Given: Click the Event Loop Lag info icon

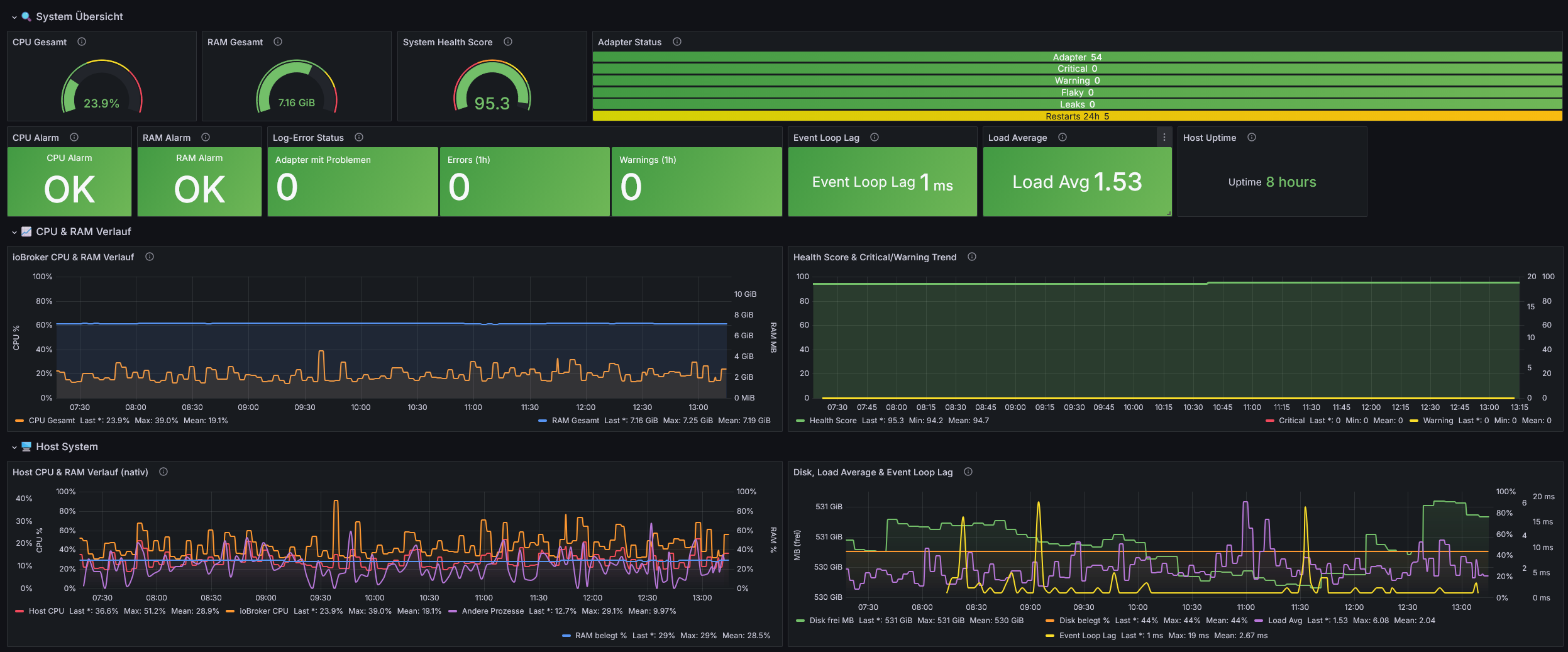Looking at the screenshot, I should (x=875, y=138).
